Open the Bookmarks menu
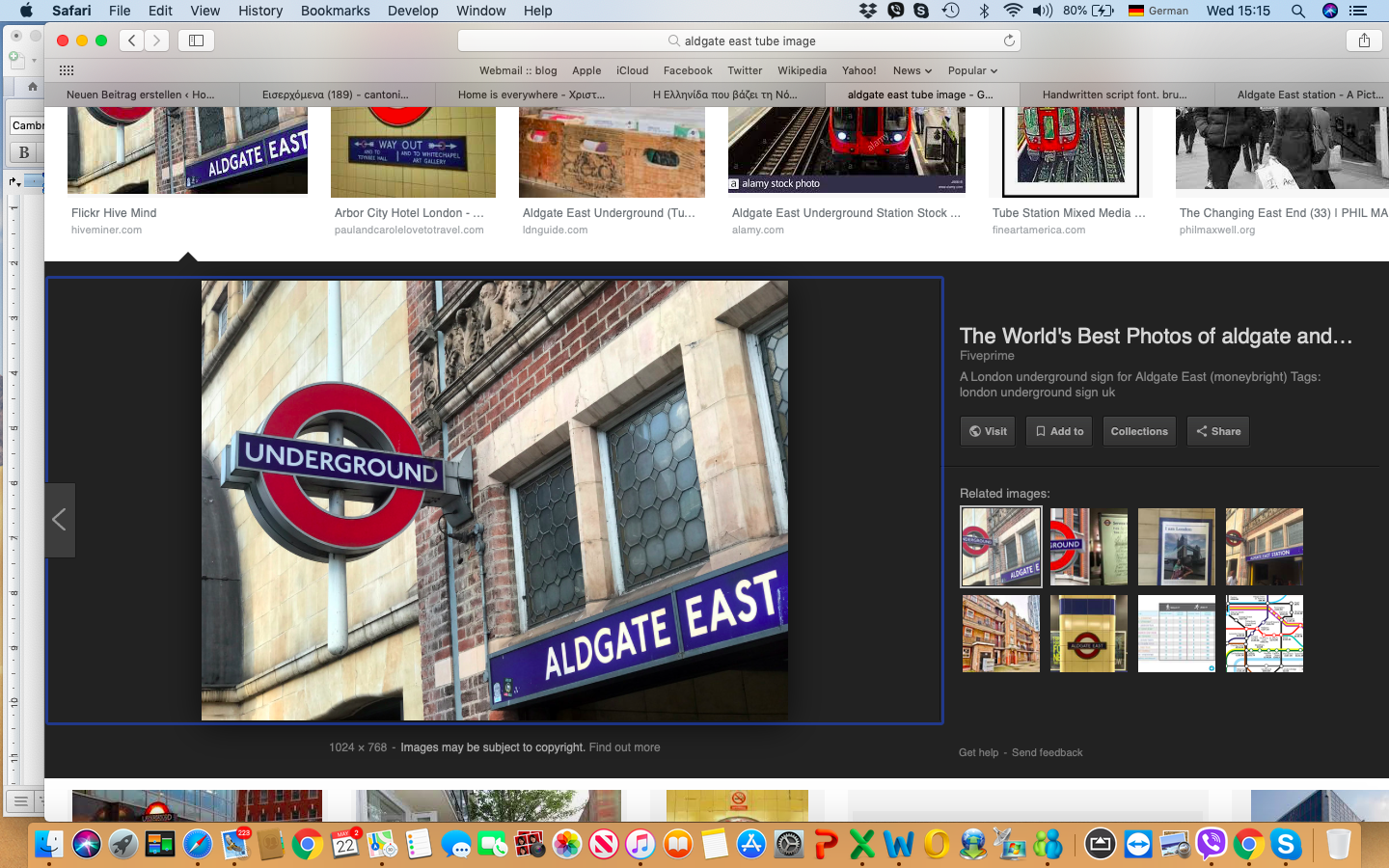The width and height of the screenshot is (1389, 868). tap(335, 11)
